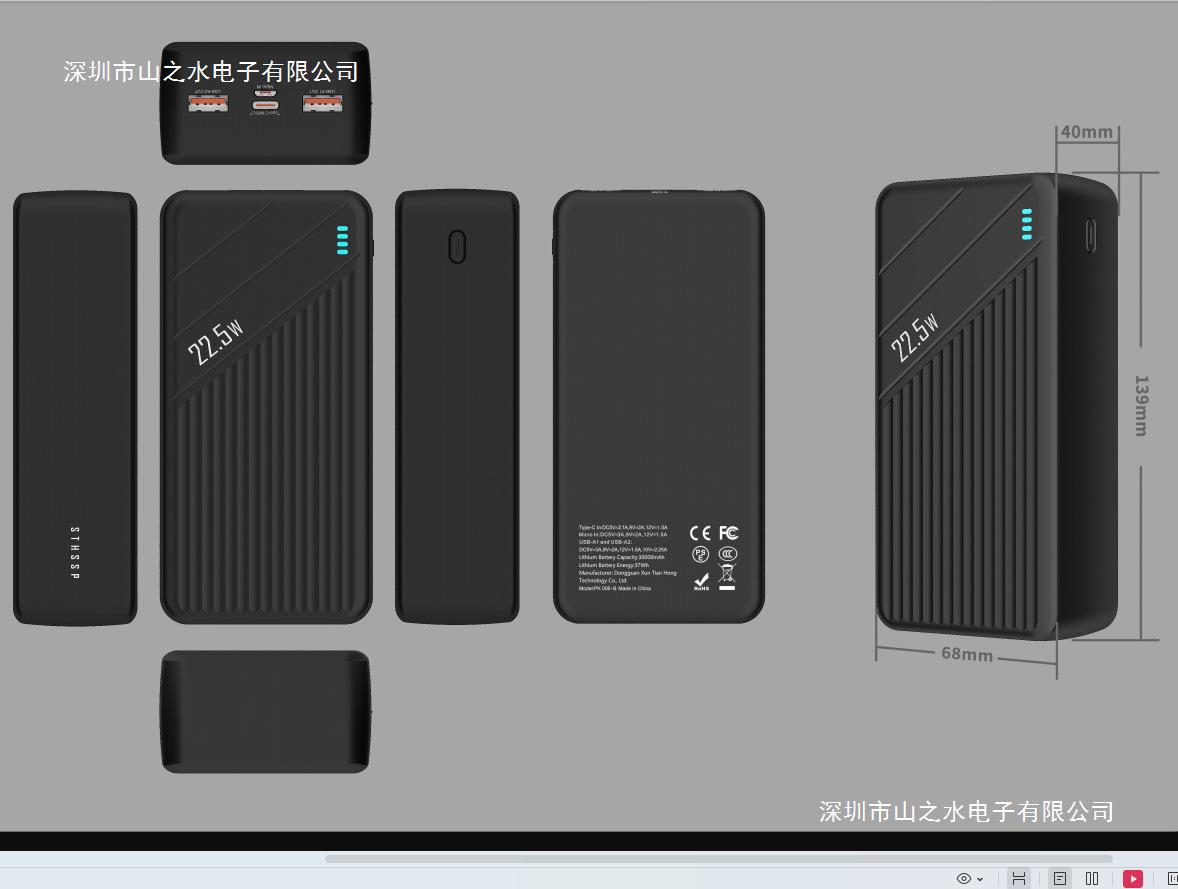Click the horizontal scrollbar at the bottom
1178x889 pixels.
coord(718,858)
